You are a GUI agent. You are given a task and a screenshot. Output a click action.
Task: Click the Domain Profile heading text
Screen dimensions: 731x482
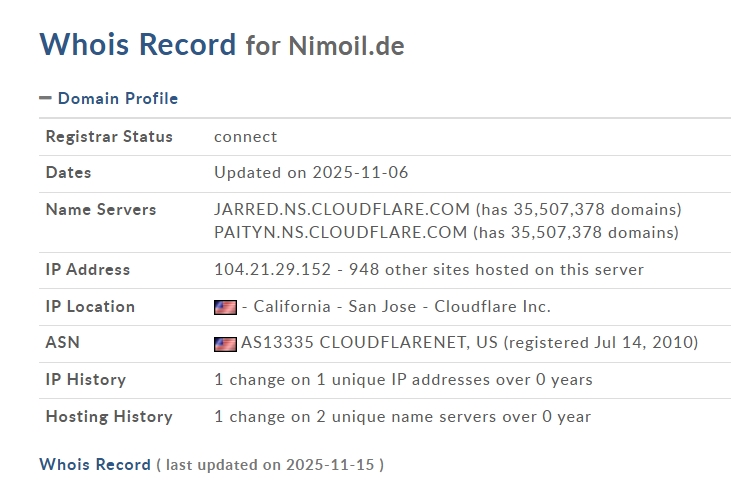117,98
